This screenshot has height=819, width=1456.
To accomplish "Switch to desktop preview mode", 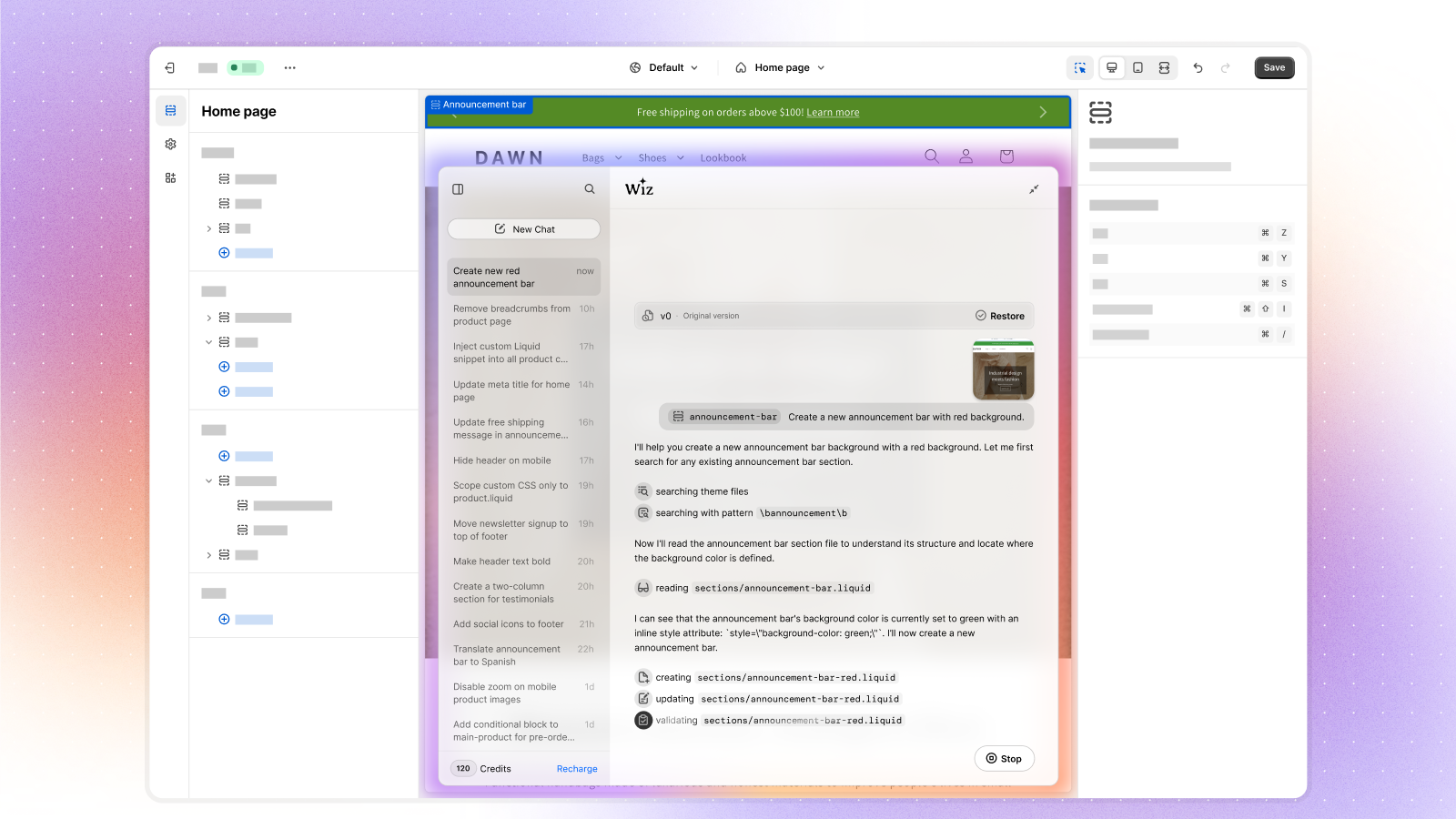I will point(1111,67).
